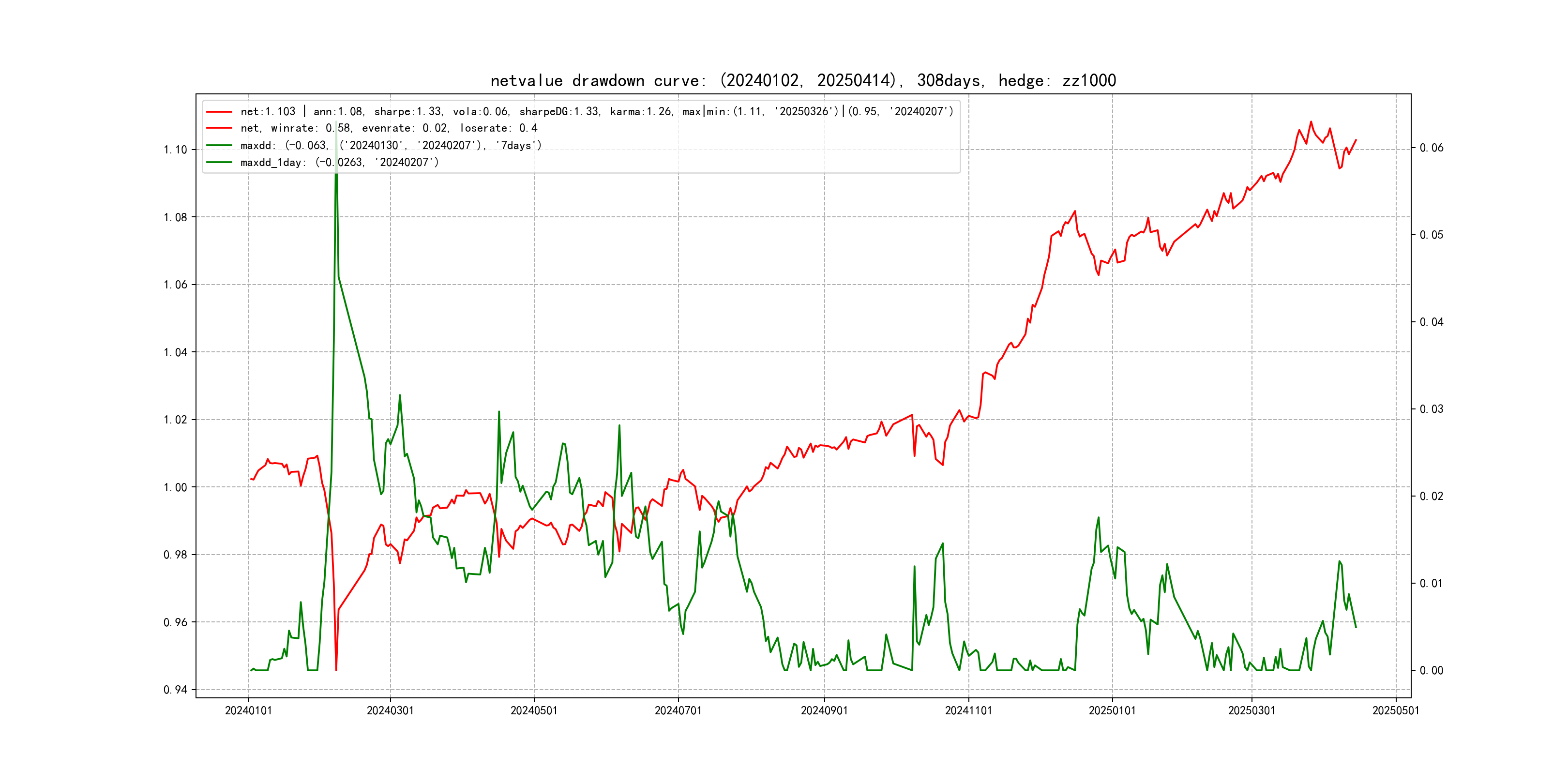The height and width of the screenshot is (784, 1568).
Task: Select the maxdd (-0.063 legend text
Action: point(391,146)
